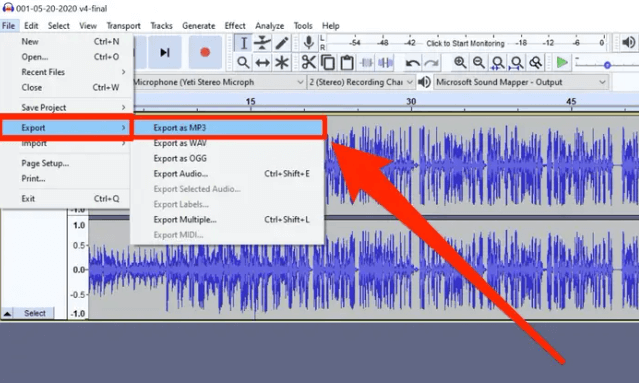Adjust the play-at-speed slider
639x383 pixels.
point(607,64)
